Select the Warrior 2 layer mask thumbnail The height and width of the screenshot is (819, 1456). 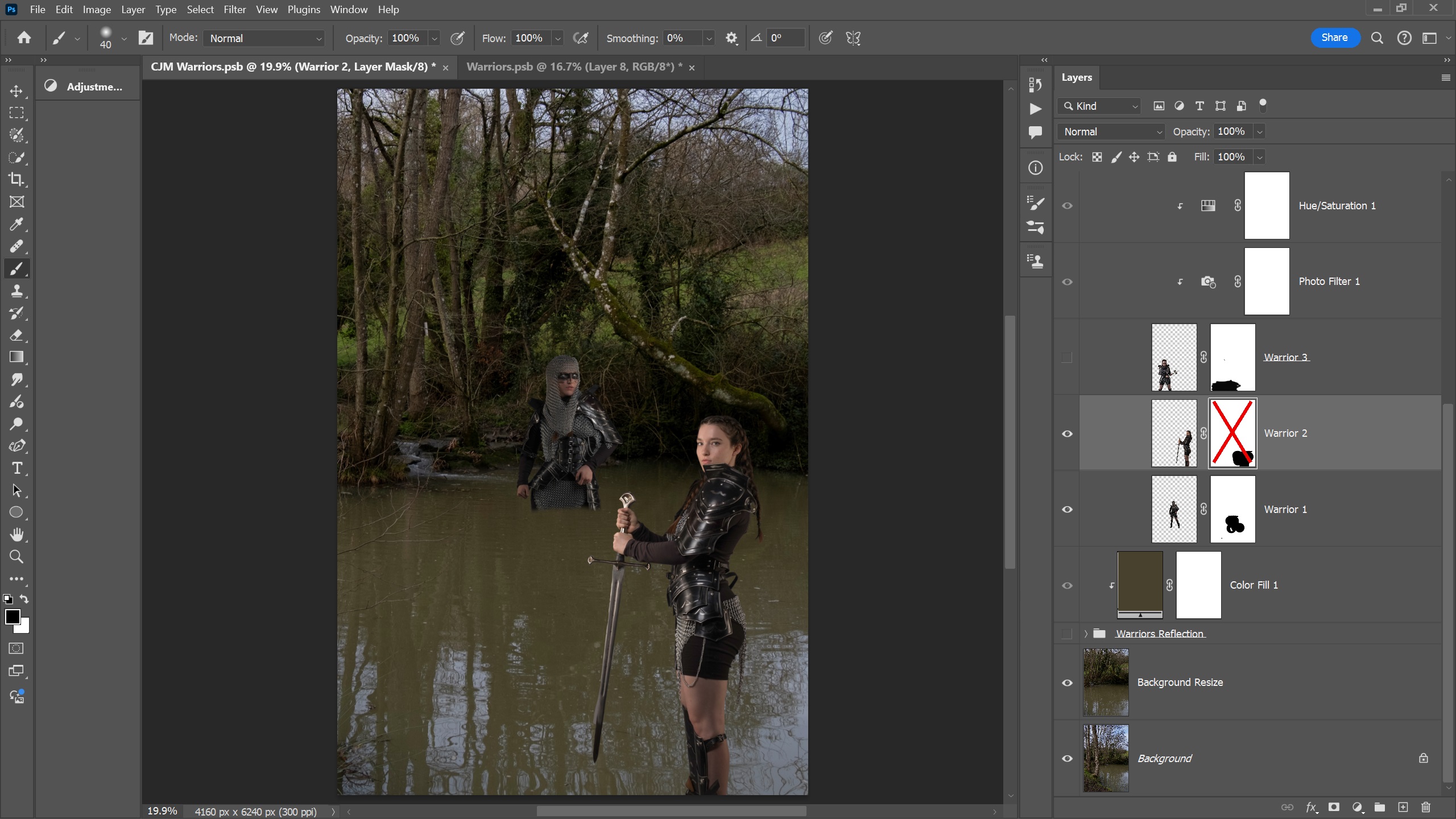[1232, 433]
